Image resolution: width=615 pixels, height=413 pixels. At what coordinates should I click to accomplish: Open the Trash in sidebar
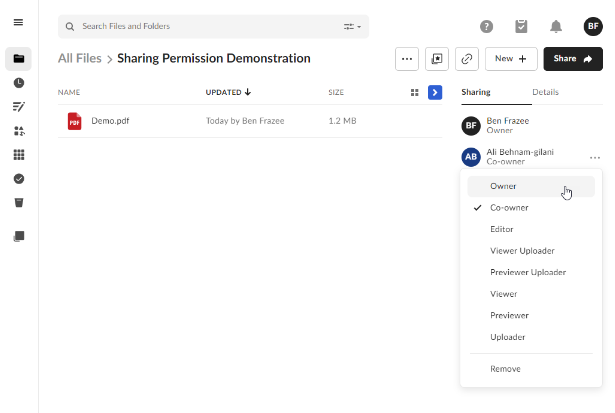(x=18, y=202)
